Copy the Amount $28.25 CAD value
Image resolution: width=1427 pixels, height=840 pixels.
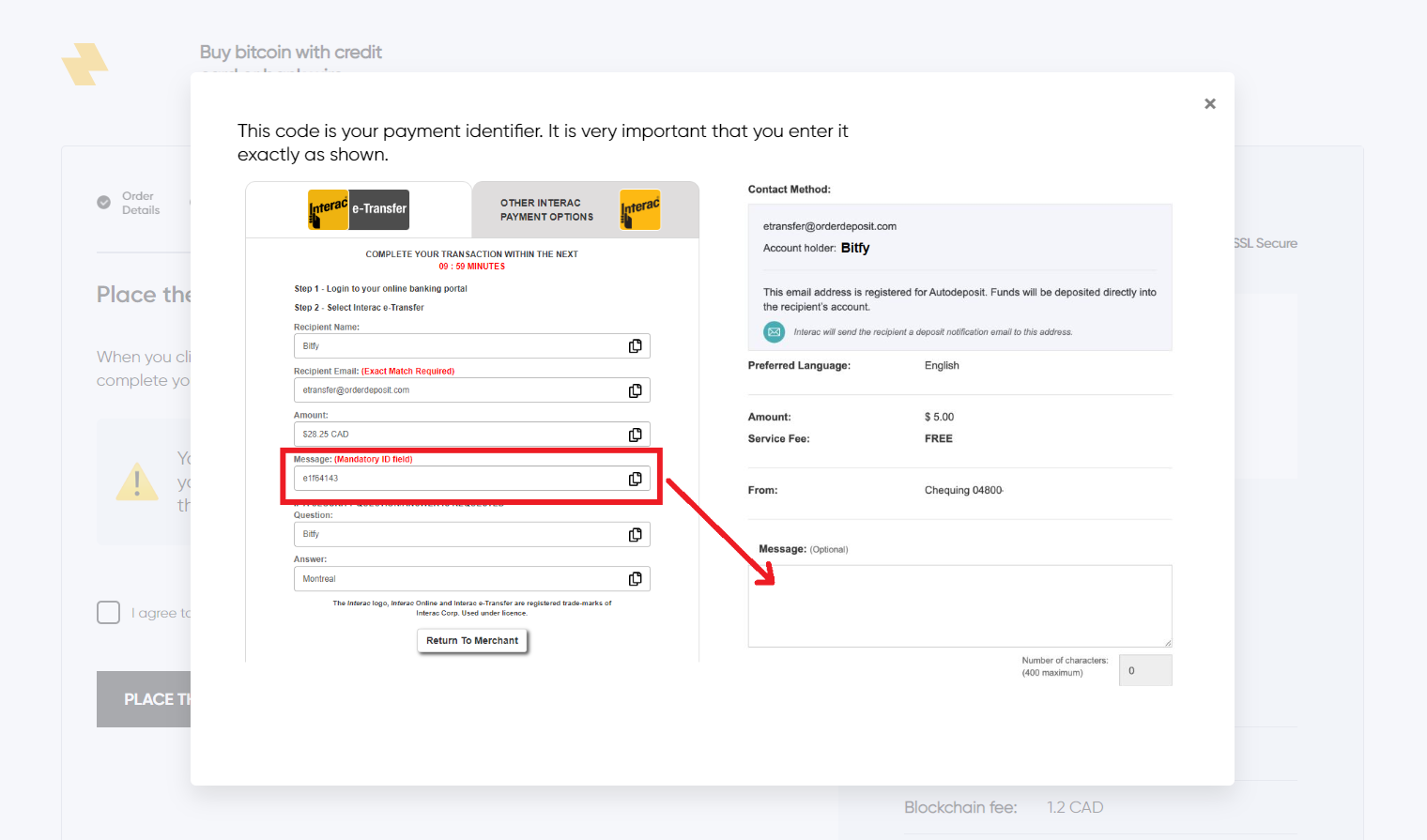click(636, 435)
